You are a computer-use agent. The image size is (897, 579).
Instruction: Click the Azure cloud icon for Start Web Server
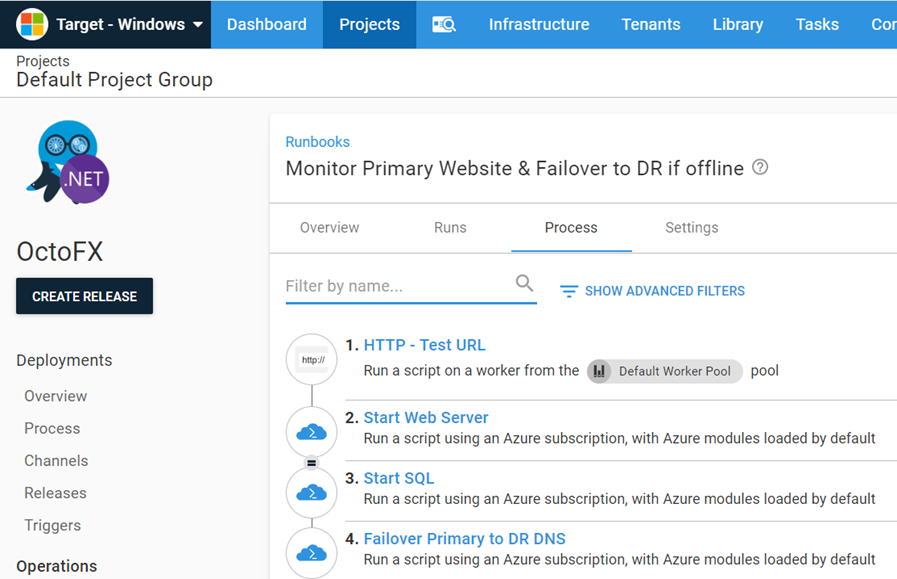312,432
